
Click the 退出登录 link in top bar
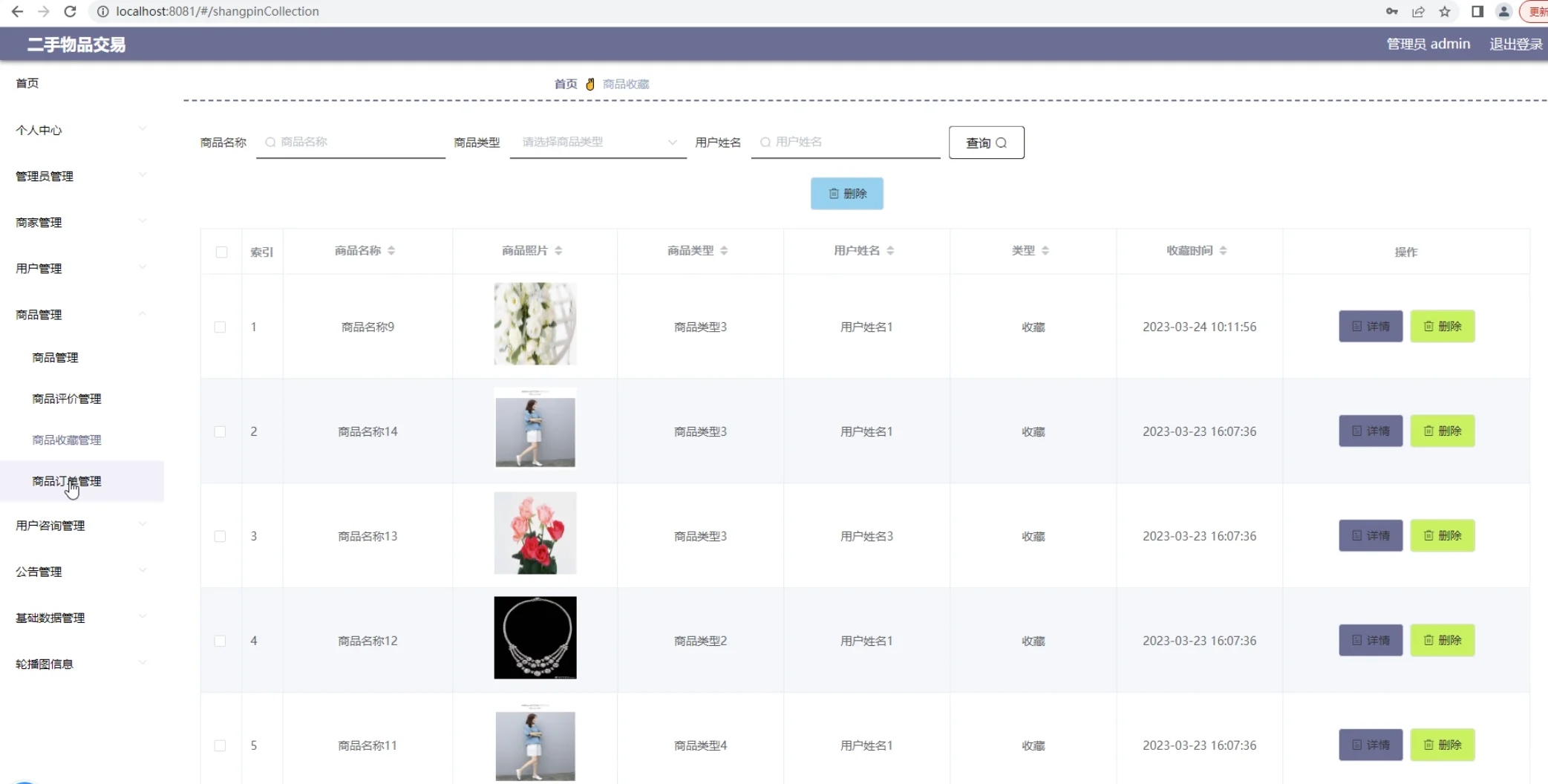(x=1515, y=44)
